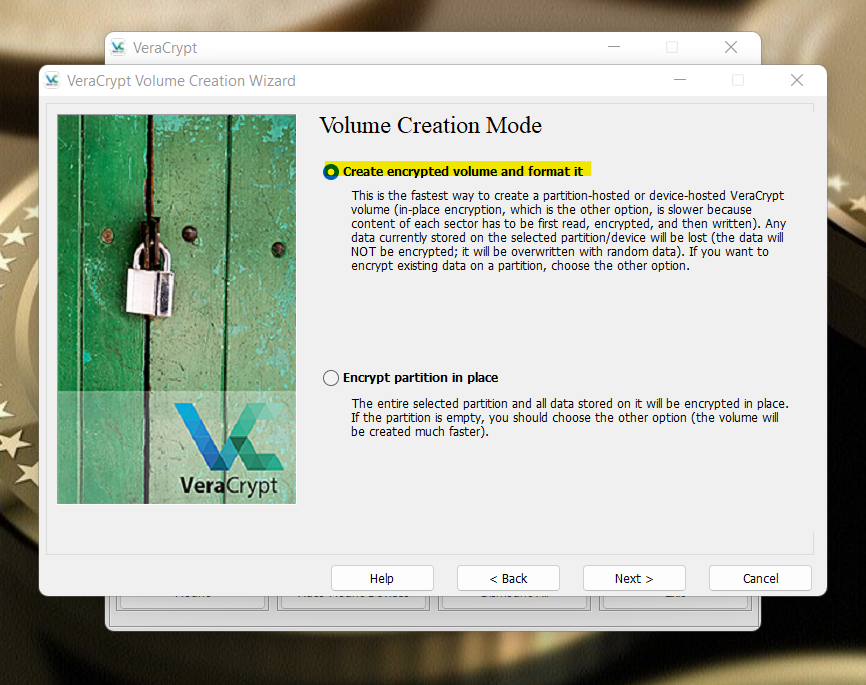866x685 pixels.
Task: Click the Volume Creation Mode heading
Action: 431,125
